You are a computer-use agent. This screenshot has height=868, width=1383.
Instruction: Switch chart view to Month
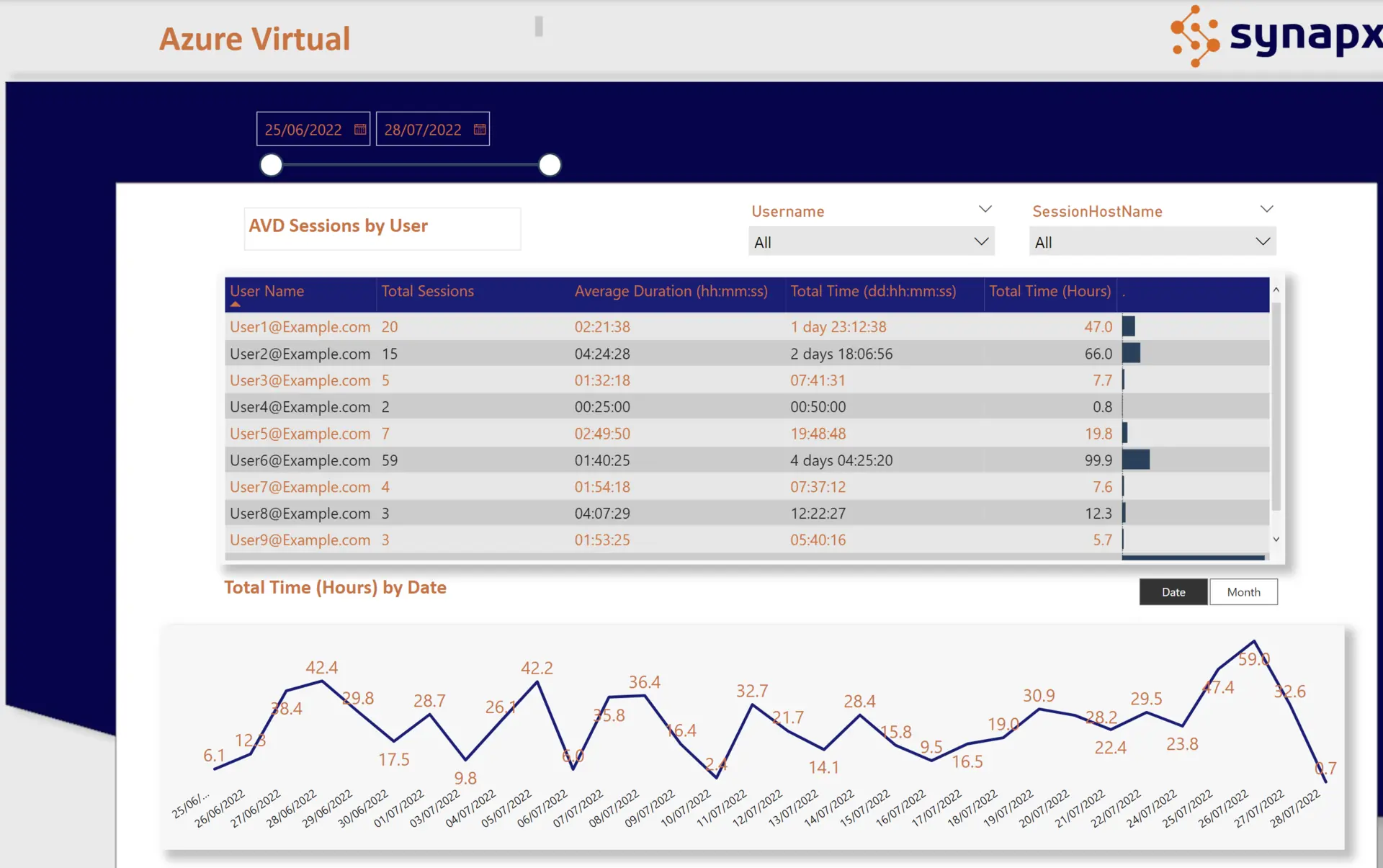coord(1243,592)
